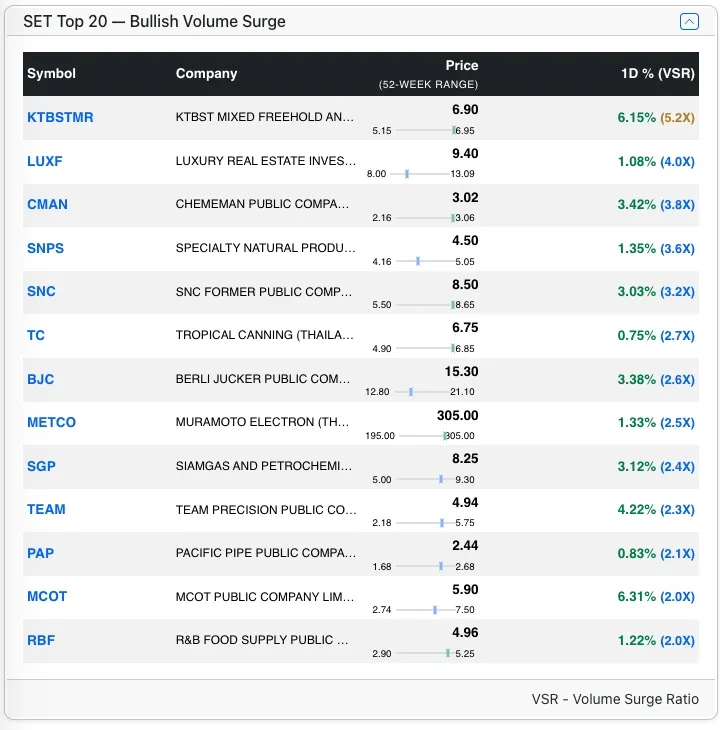Screen dimensions: 726x730
Task: Click company name TEAM PRECISION PUBLIC CO…
Action: [266, 509]
